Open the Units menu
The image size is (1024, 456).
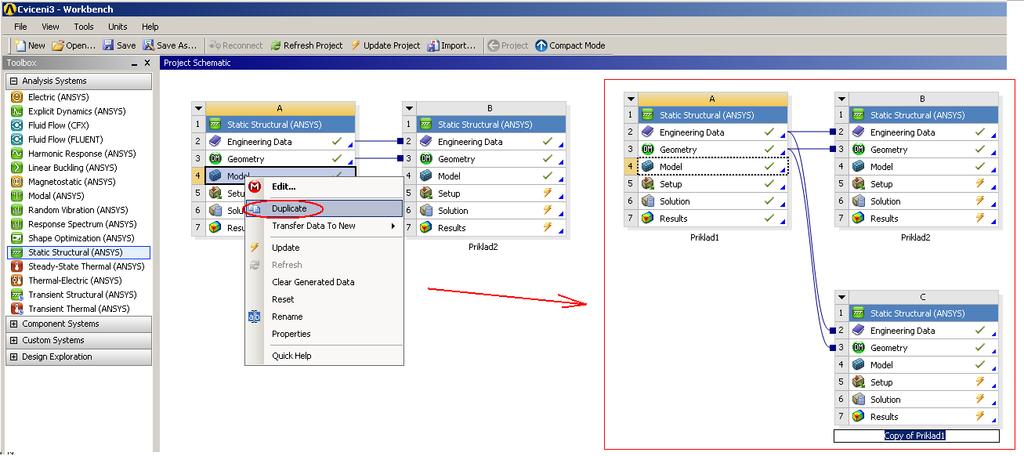click(x=118, y=27)
